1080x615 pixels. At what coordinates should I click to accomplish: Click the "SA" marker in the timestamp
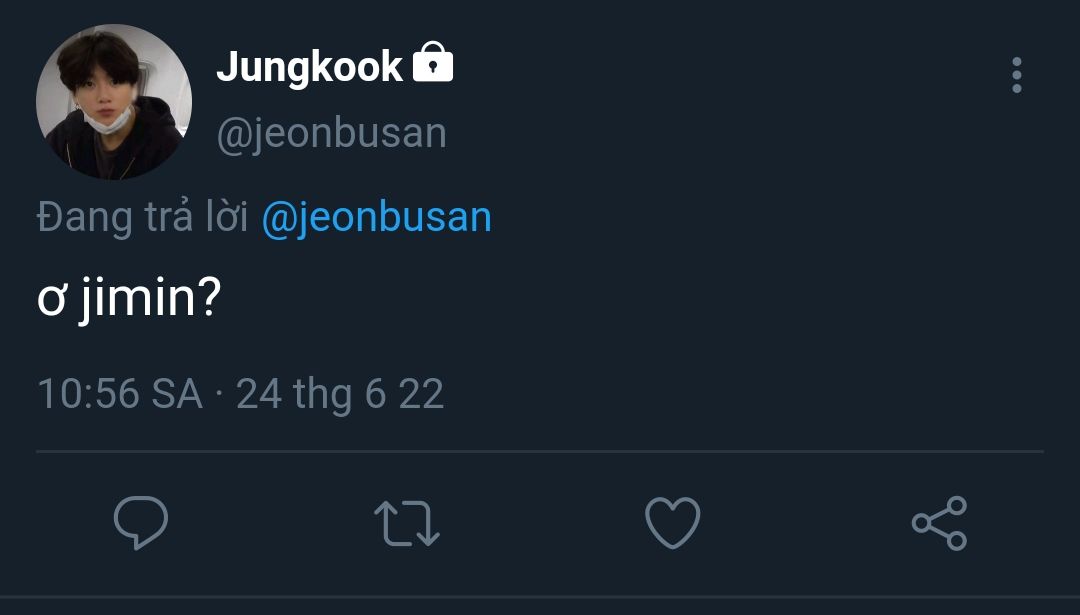pos(177,394)
